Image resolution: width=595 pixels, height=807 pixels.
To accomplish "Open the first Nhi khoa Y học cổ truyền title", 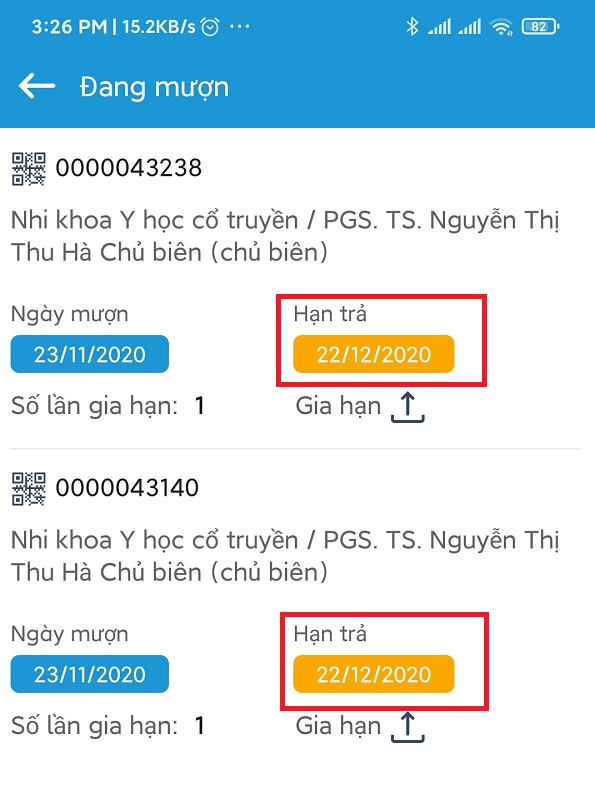I will tap(285, 236).
